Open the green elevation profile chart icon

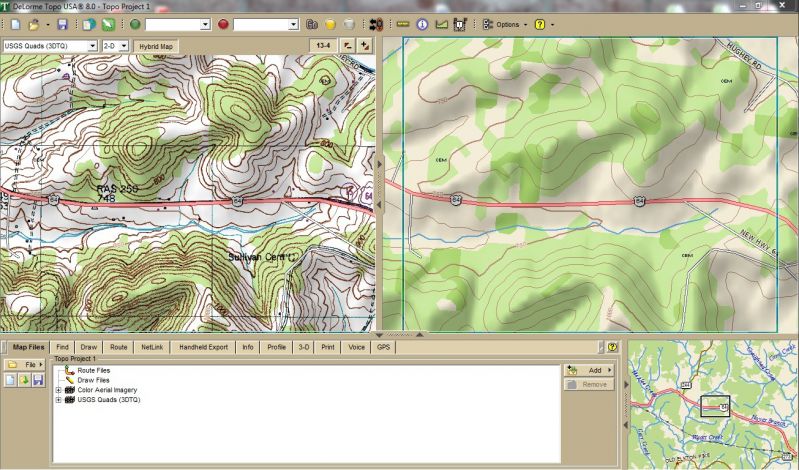pyautogui.click(x=441, y=24)
